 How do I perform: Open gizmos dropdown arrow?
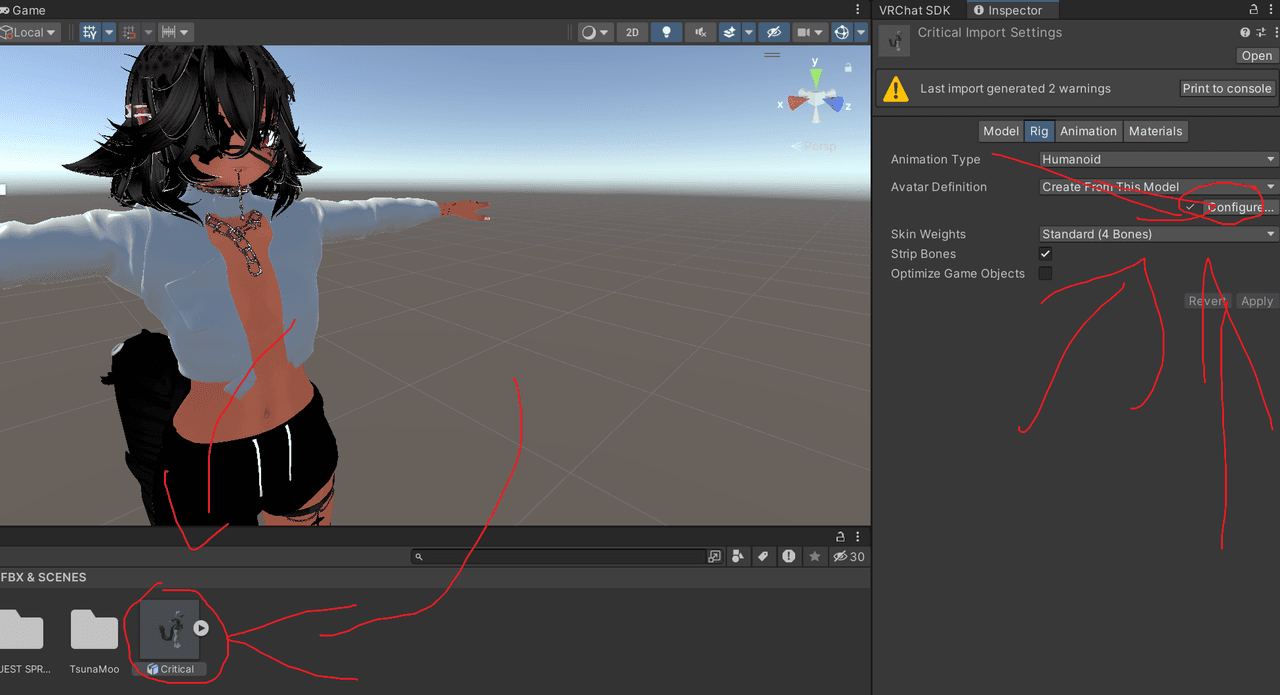click(x=861, y=32)
